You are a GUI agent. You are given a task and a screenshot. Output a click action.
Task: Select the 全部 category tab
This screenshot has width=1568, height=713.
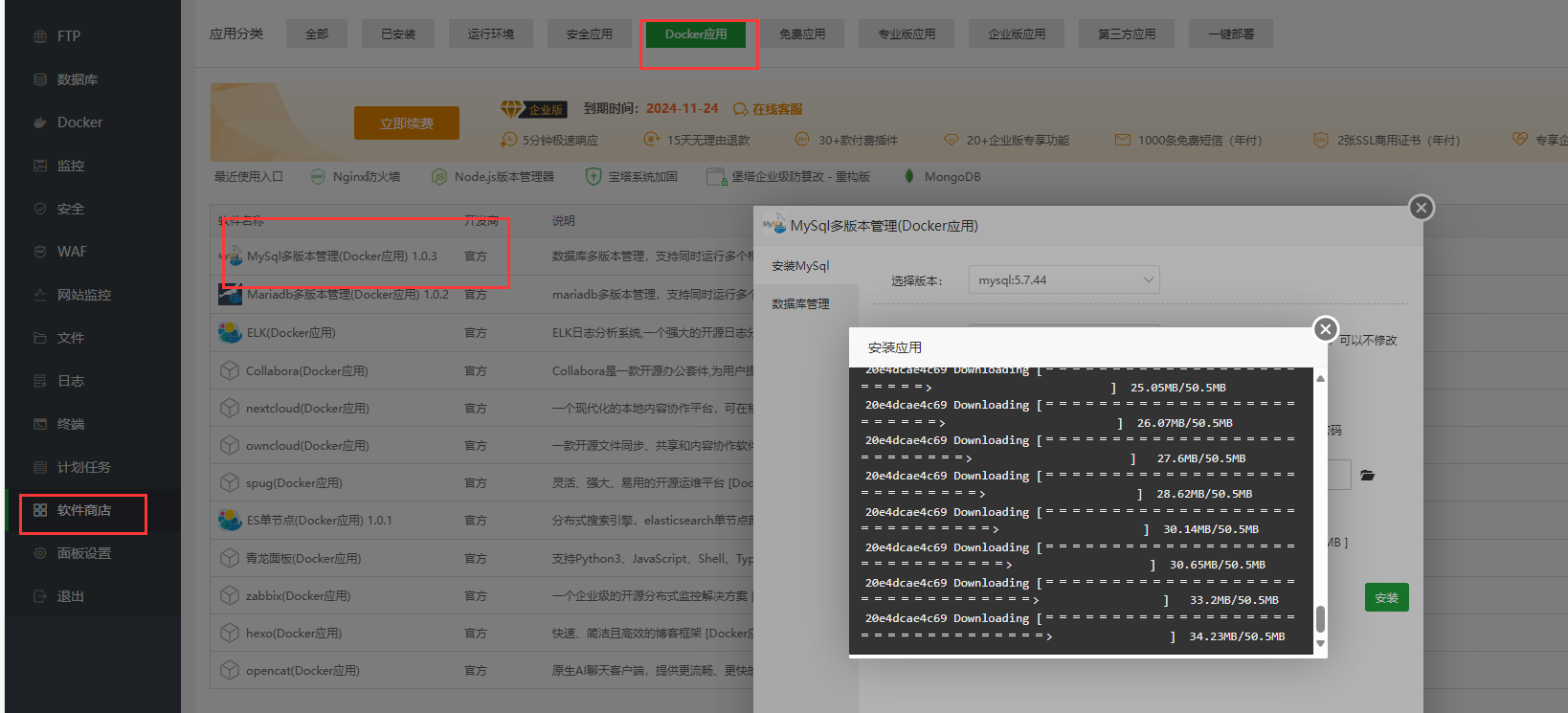click(317, 33)
